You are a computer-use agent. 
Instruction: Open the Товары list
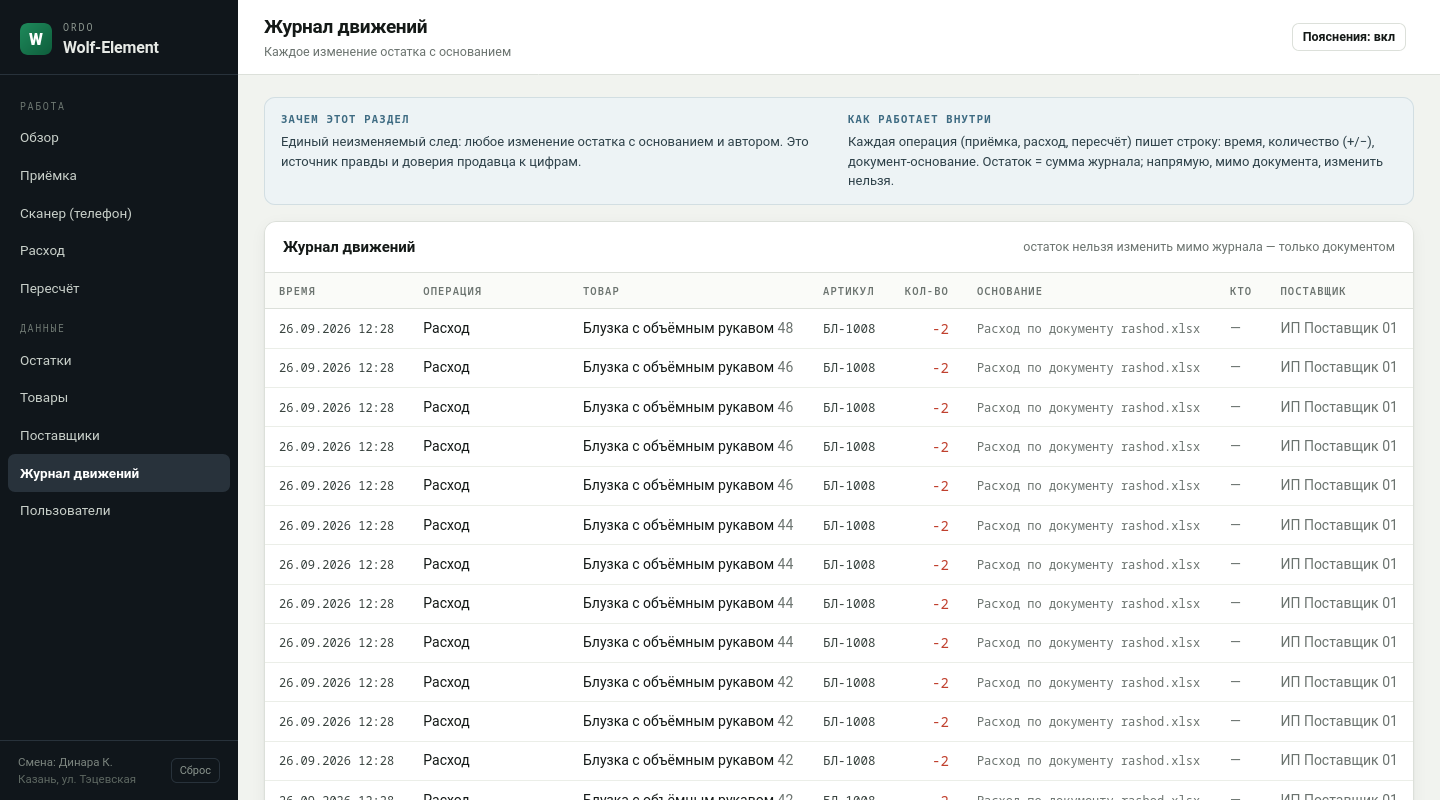119,398
